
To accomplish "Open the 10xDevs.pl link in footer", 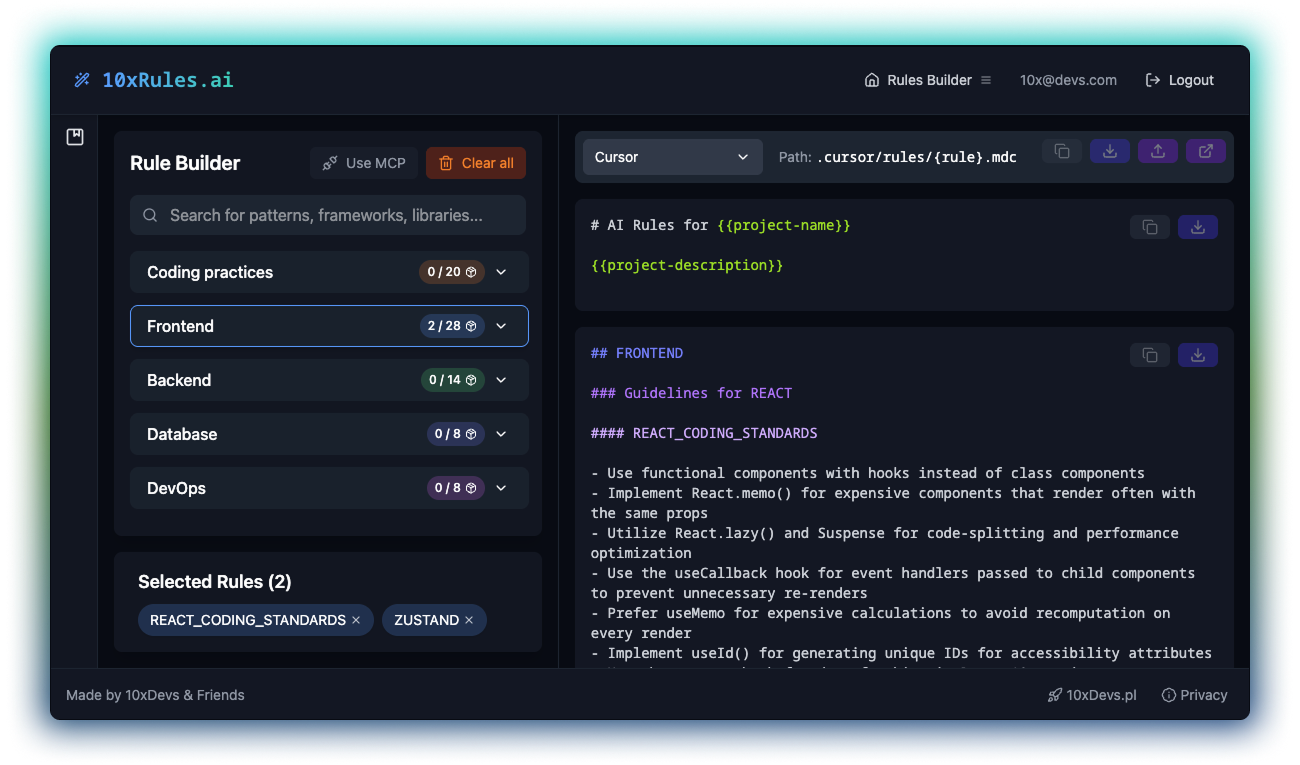I will 1092,695.
